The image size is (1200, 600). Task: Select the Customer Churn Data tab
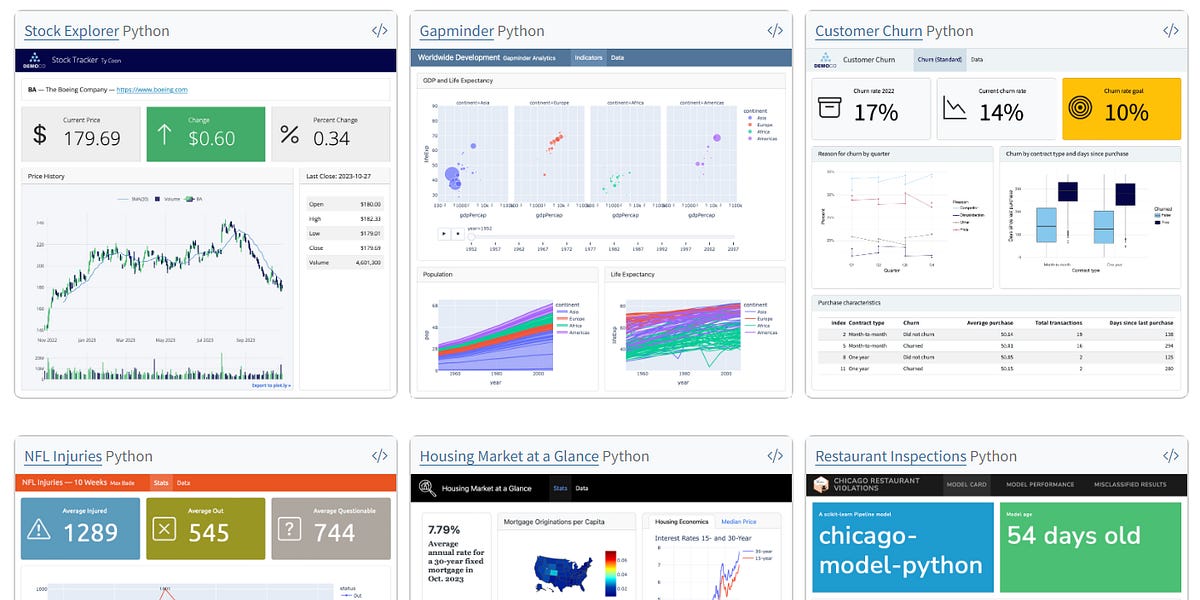point(976,60)
